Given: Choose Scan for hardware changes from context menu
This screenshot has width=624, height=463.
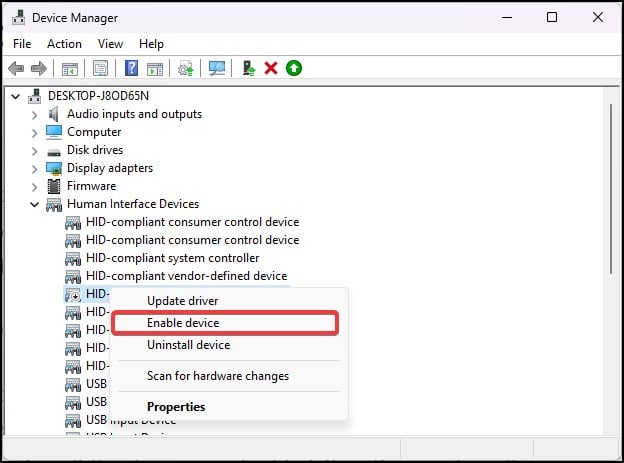Looking at the screenshot, I should pyautogui.click(x=228, y=376).
